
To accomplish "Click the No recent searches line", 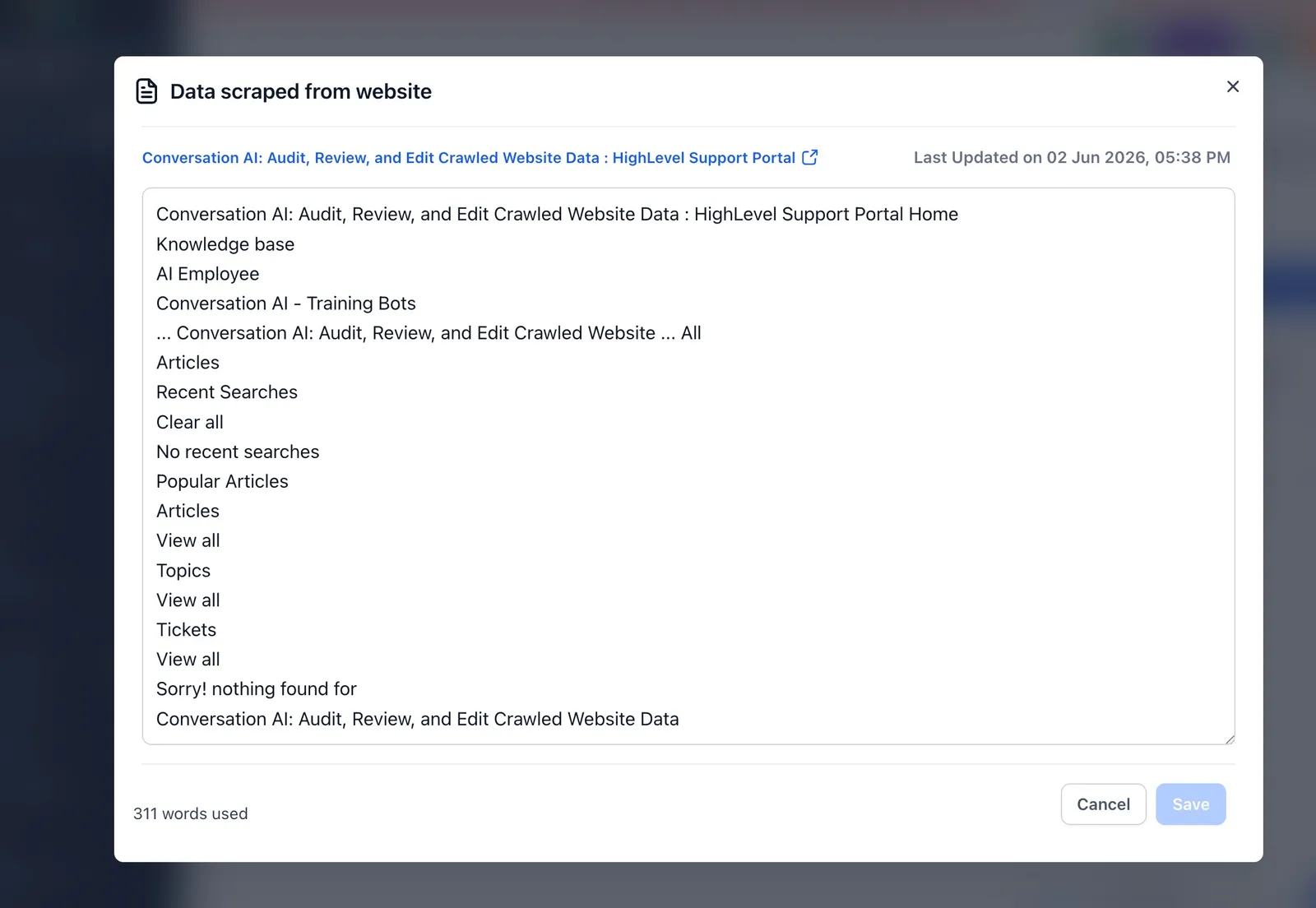I will [238, 452].
